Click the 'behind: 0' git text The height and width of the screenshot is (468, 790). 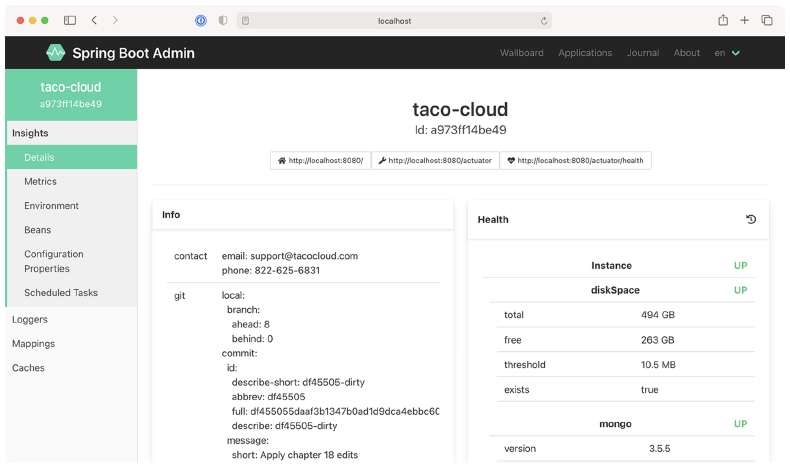tap(252, 339)
